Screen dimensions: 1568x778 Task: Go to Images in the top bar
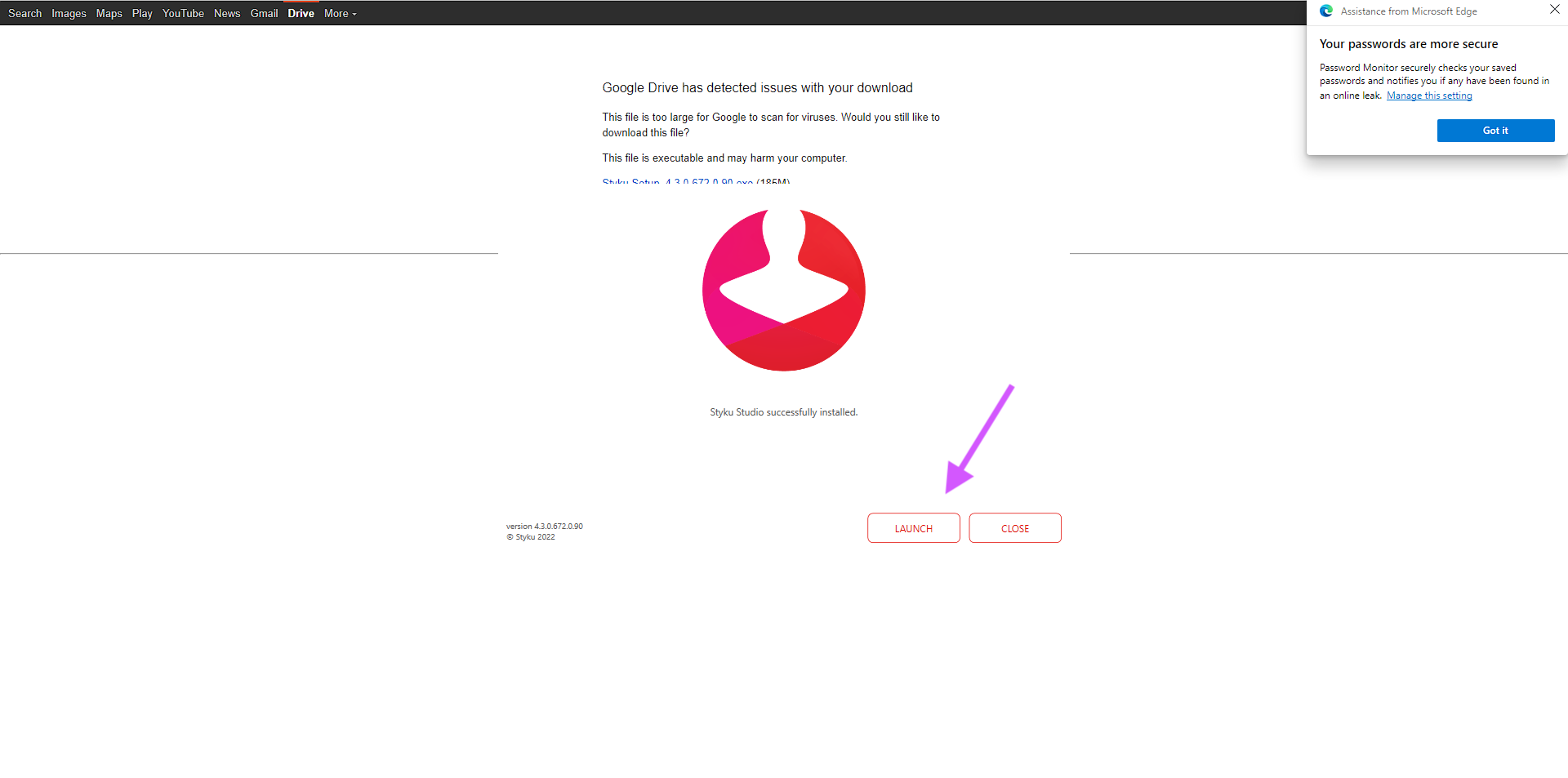click(69, 13)
